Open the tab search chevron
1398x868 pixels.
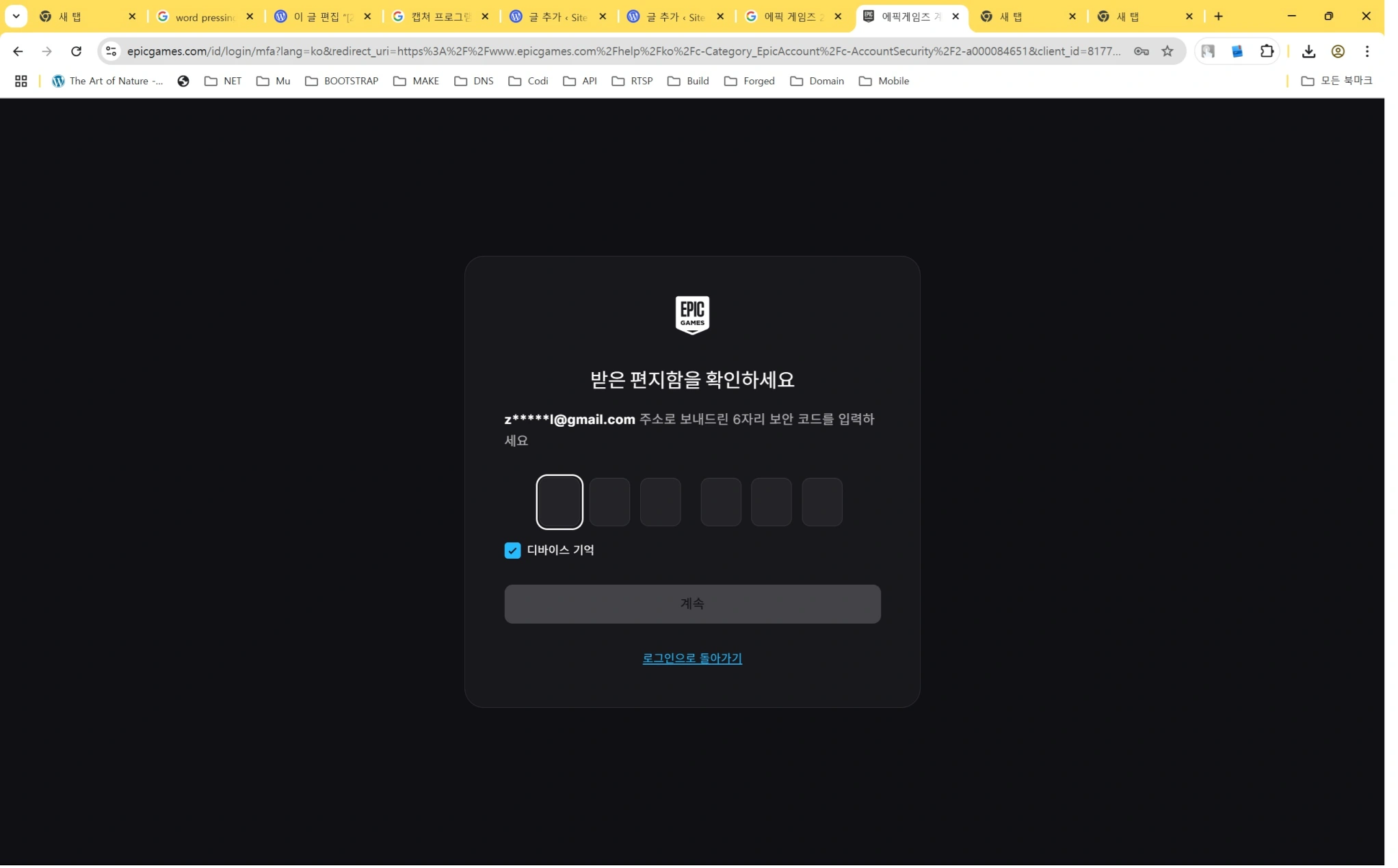click(16, 16)
